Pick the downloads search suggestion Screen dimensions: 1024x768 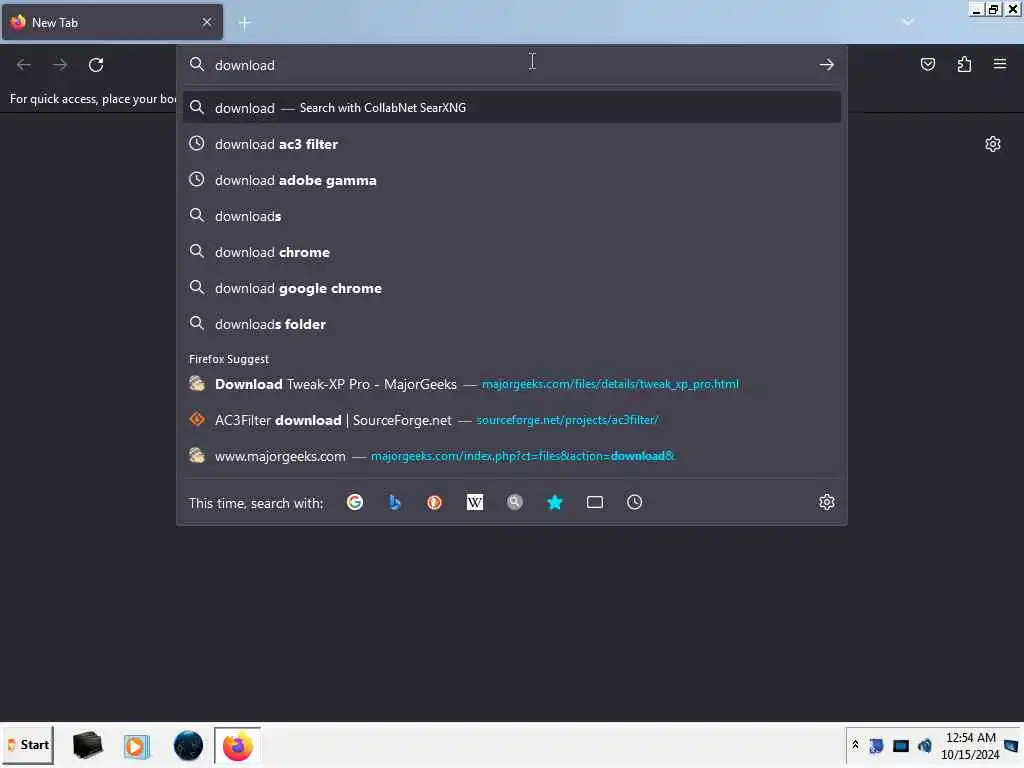(x=511, y=216)
